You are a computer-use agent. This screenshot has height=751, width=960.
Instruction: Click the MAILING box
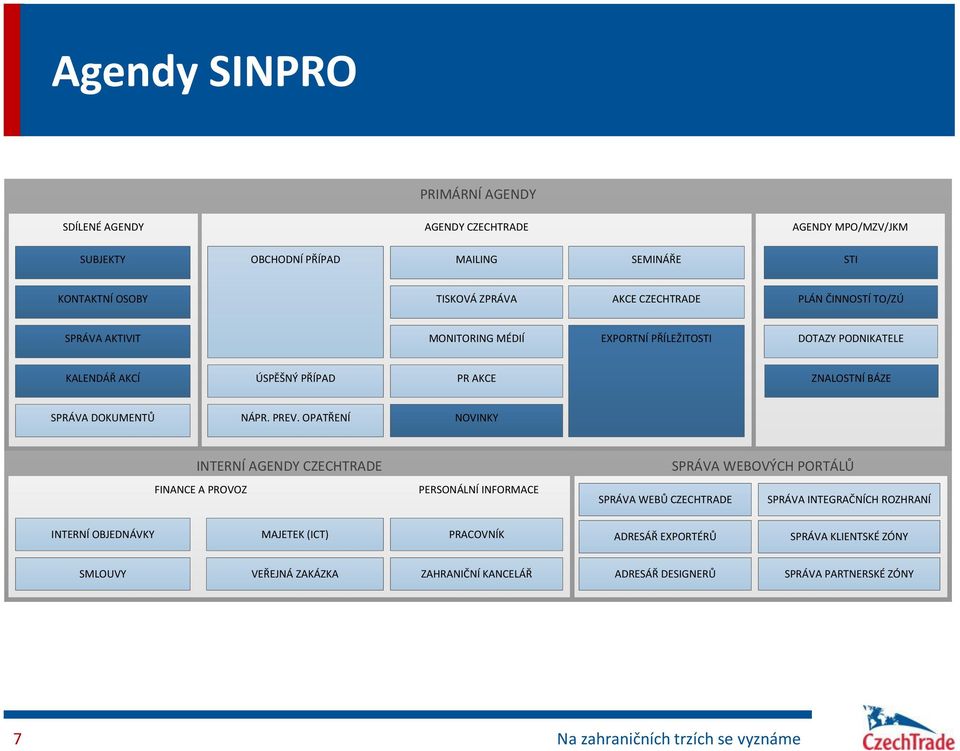point(476,262)
